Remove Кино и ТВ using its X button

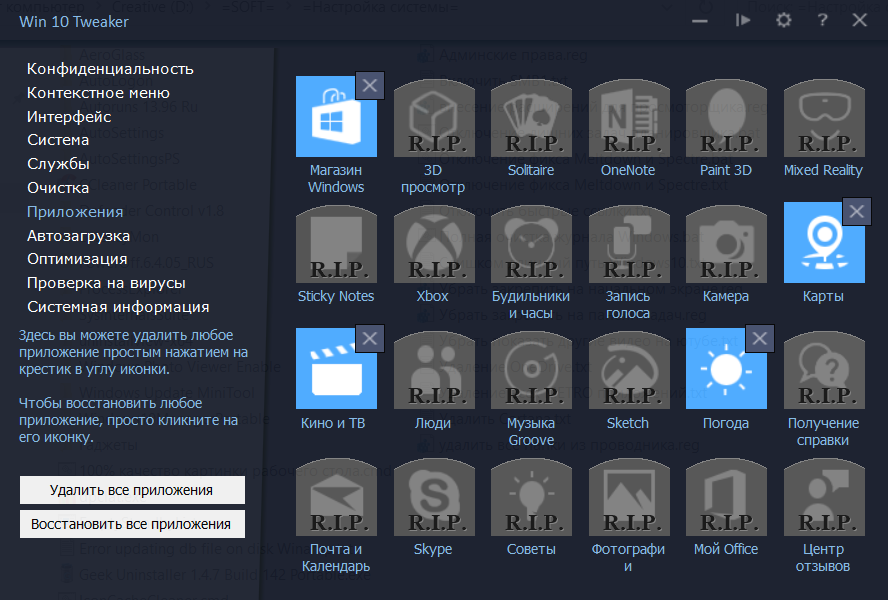(x=370, y=338)
